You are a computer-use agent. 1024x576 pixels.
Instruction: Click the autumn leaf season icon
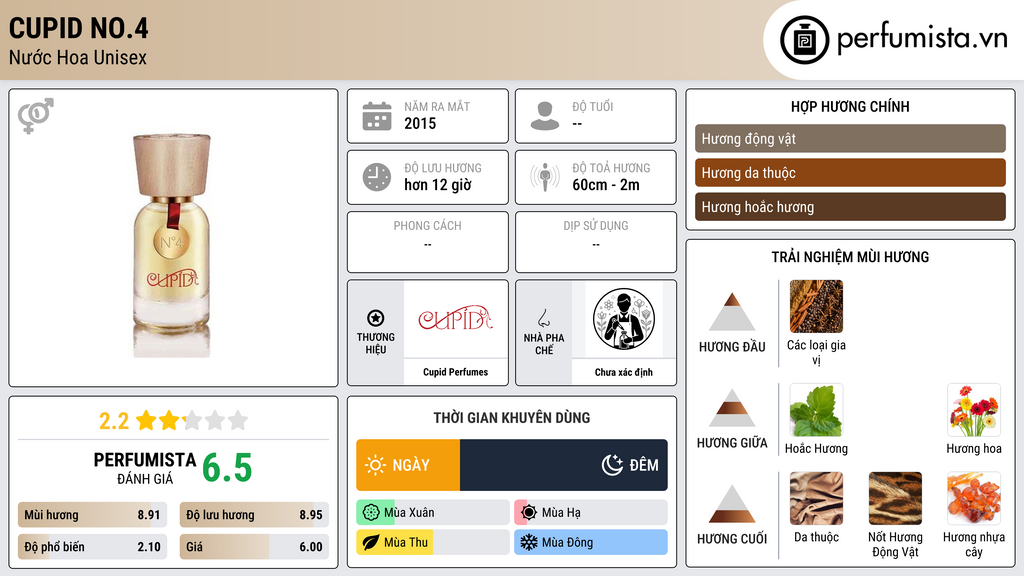pyautogui.click(x=371, y=542)
